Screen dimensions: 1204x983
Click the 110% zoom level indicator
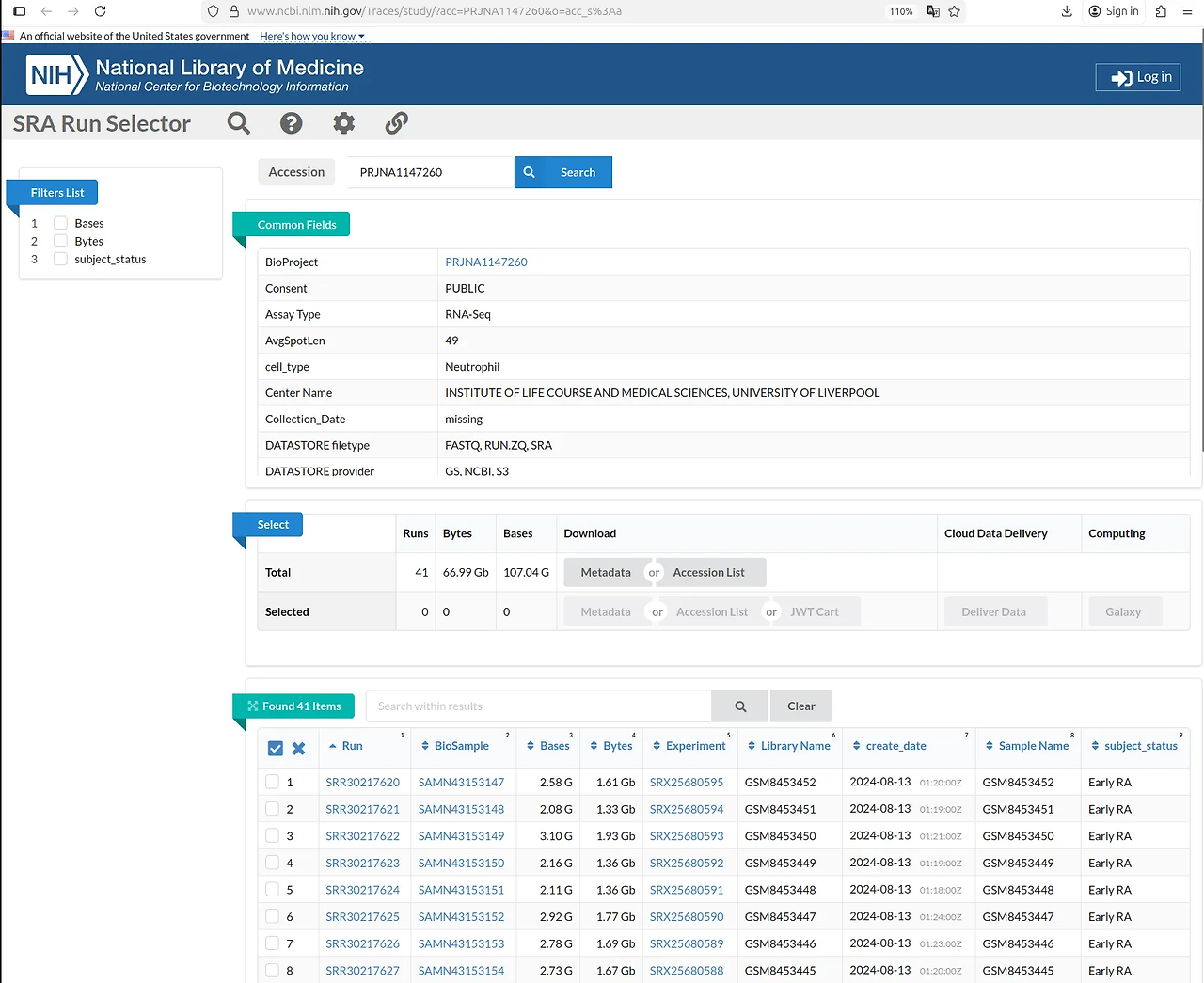(x=901, y=11)
